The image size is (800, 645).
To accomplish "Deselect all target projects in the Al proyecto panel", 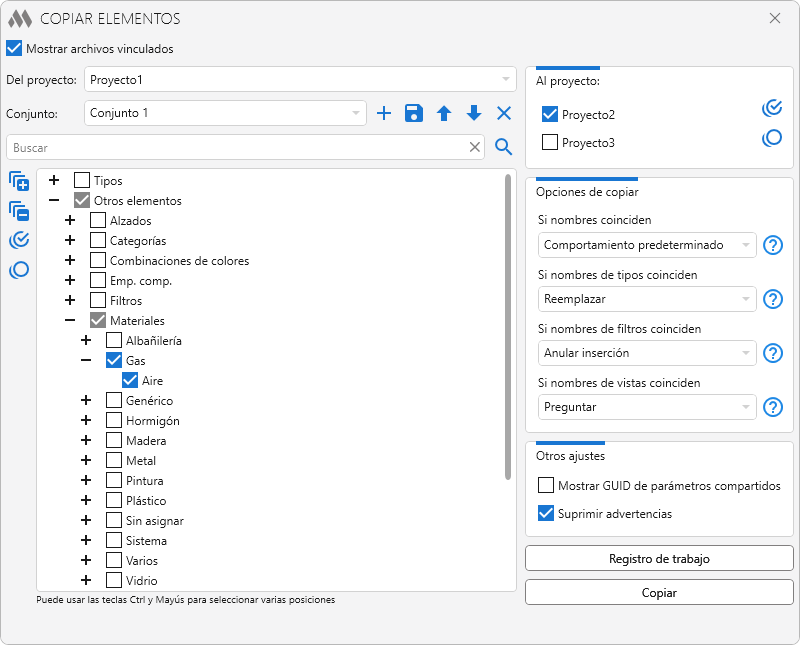I will (772, 138).
